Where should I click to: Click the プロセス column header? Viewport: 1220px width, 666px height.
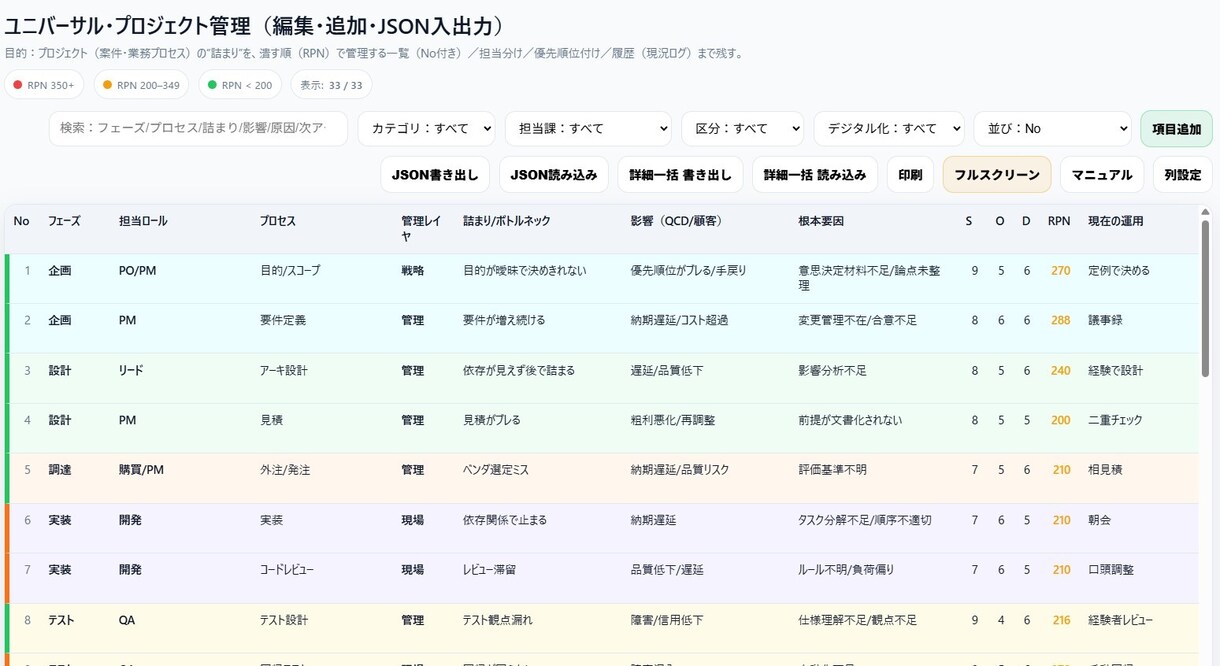[278, 221]
